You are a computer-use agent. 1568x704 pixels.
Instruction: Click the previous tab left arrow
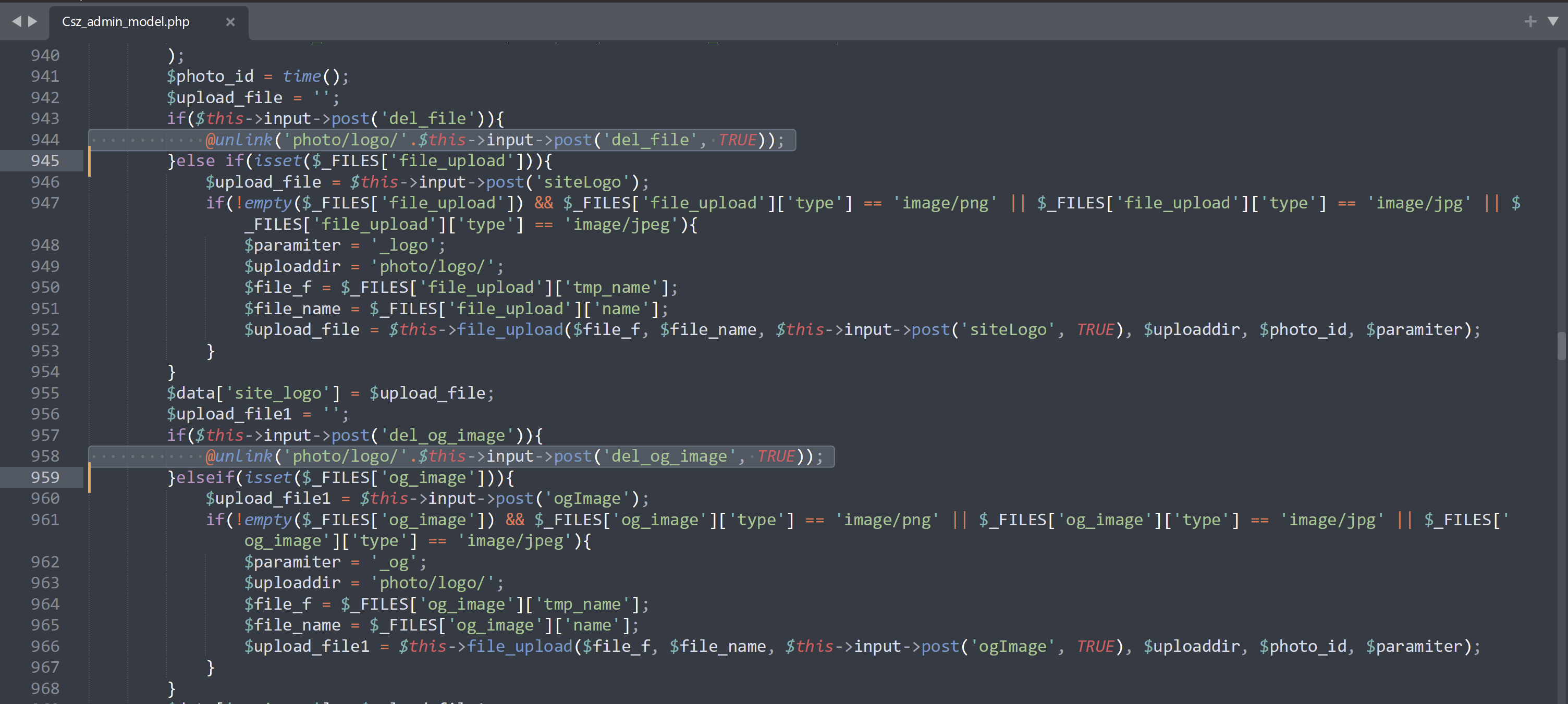click(x=17, y=21)
